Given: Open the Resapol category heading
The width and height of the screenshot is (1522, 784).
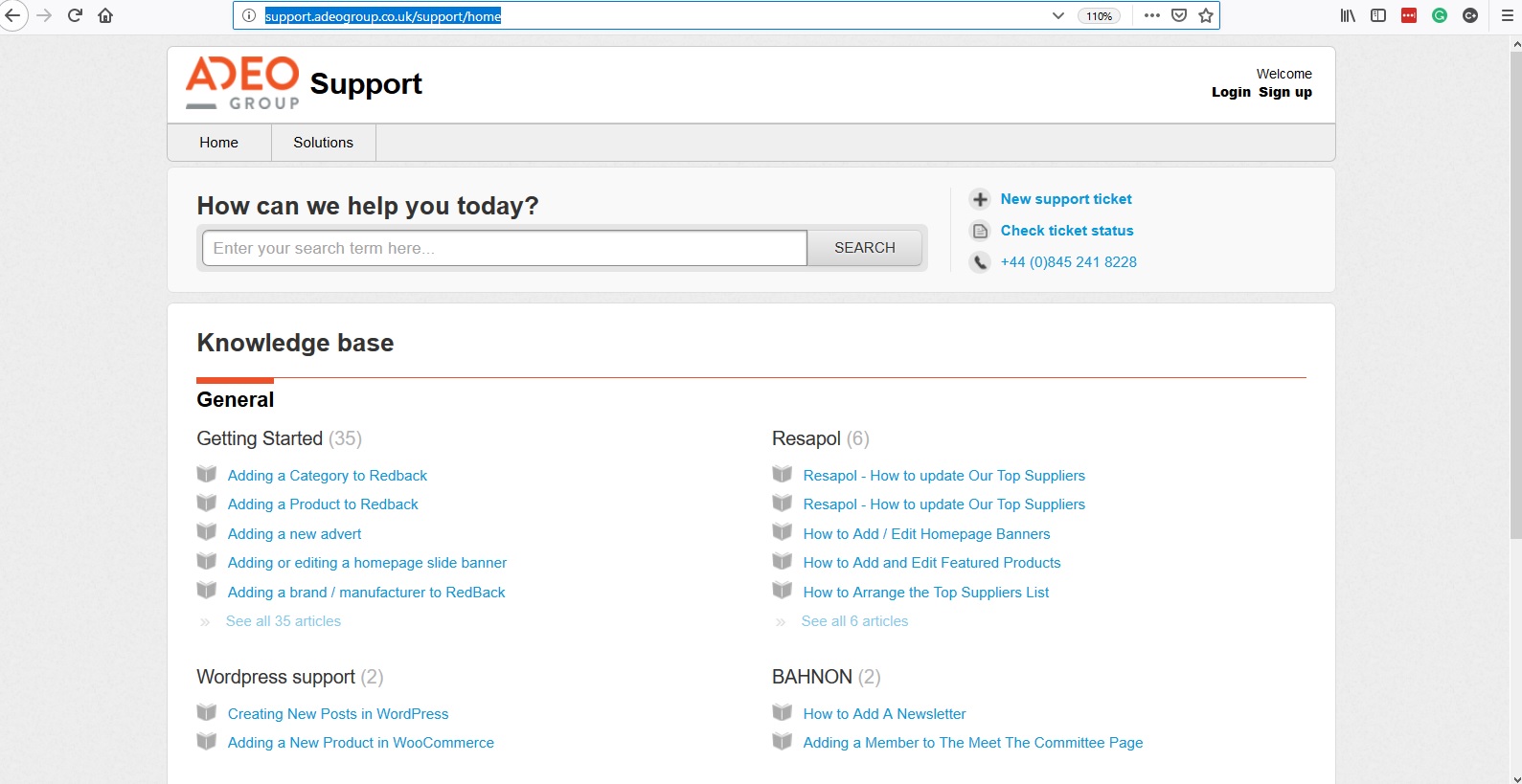Looking at the screenshot, I should pyautogui.click(x=806, y=438).
